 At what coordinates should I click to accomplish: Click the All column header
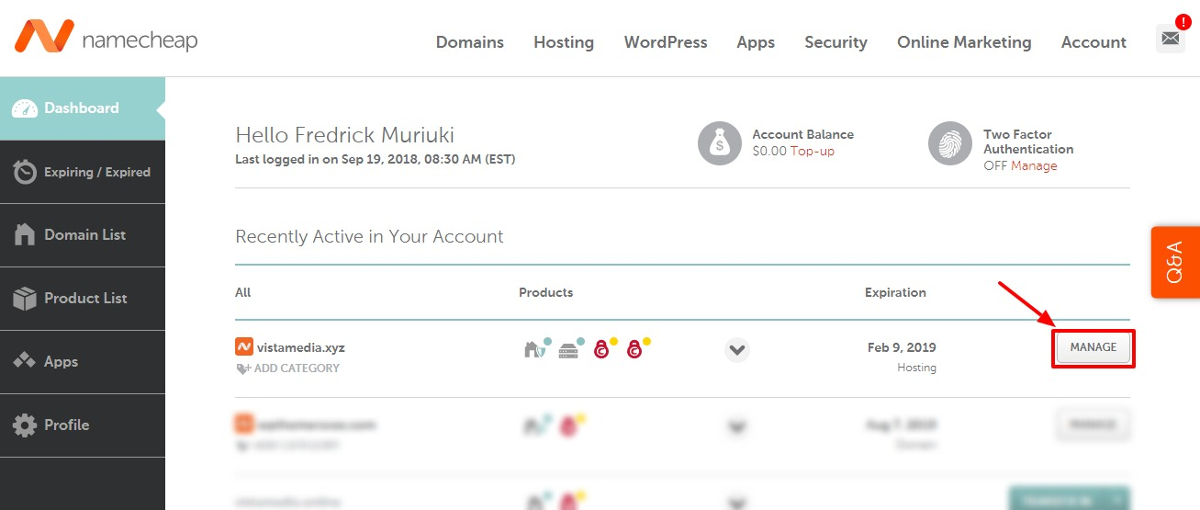(x=243, y=293)
